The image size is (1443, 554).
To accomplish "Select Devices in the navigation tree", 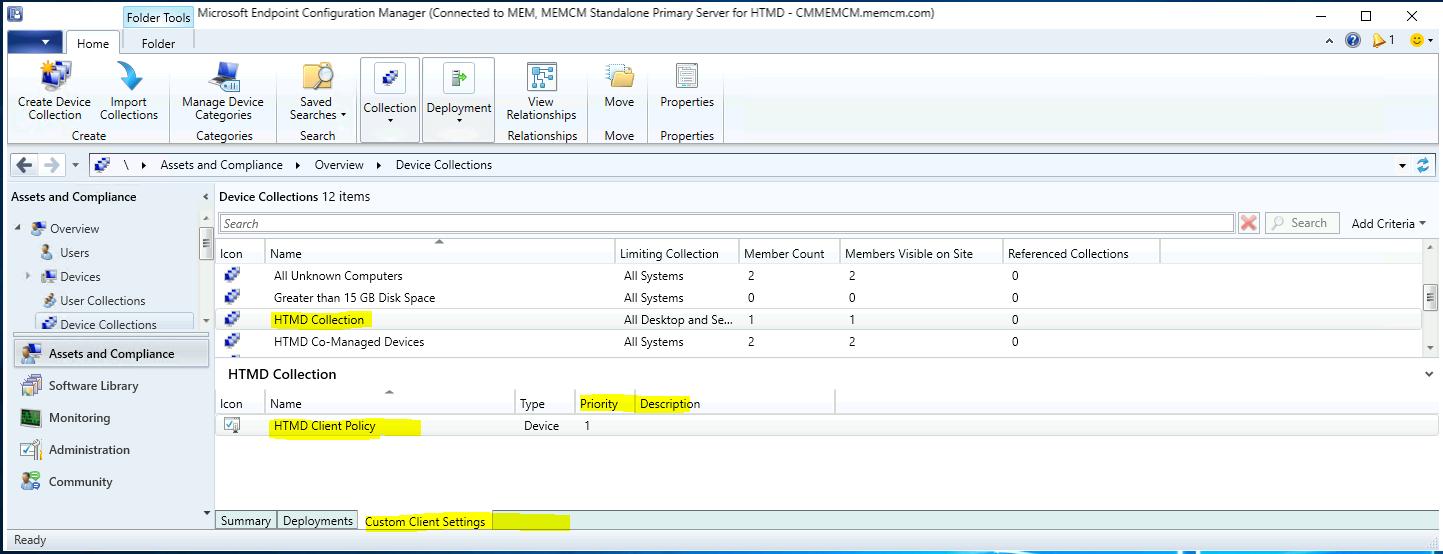I will [80, 277].
